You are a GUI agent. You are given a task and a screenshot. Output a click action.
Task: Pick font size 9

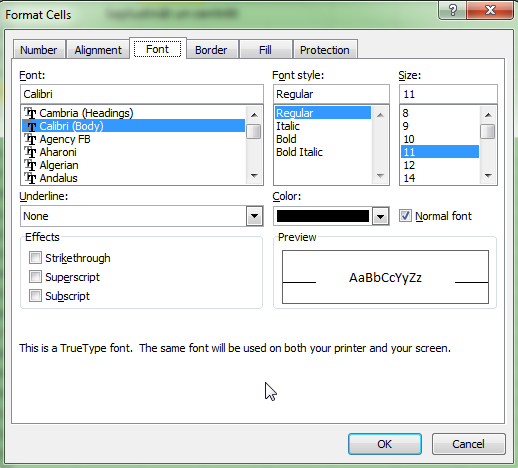click(x=440, y=126)
